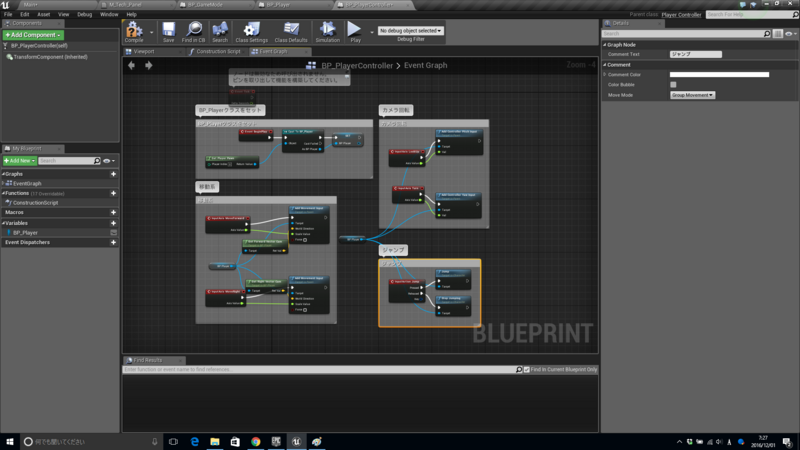Select TransformComponent (Inherited) item
Viewport: 800px width, 450px height.
click(50, 57)
